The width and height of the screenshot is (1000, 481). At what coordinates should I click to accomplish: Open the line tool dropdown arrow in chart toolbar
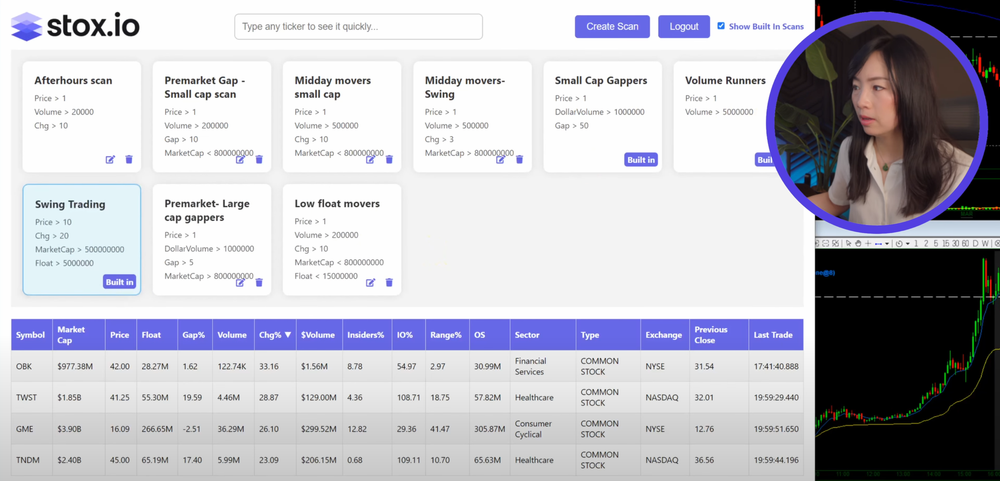point(887,244)
